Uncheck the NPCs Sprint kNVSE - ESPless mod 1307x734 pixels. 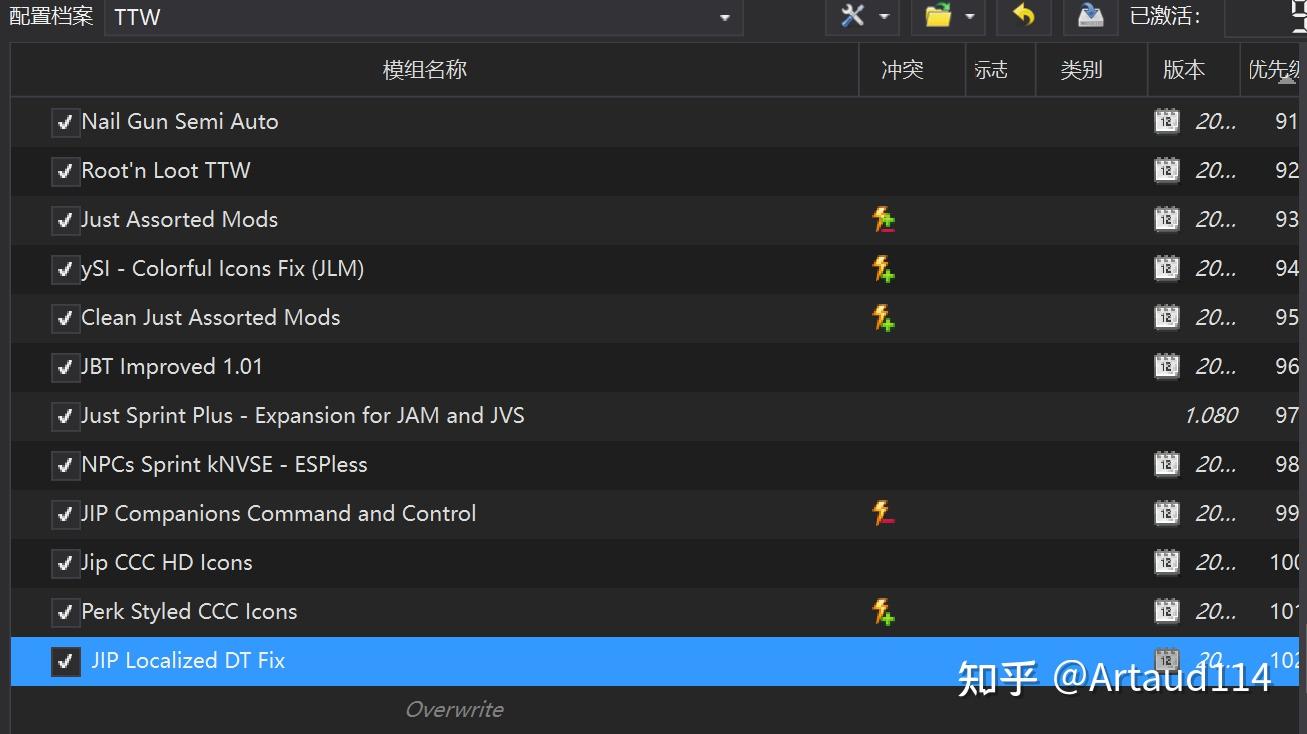(x=65, y=464)
